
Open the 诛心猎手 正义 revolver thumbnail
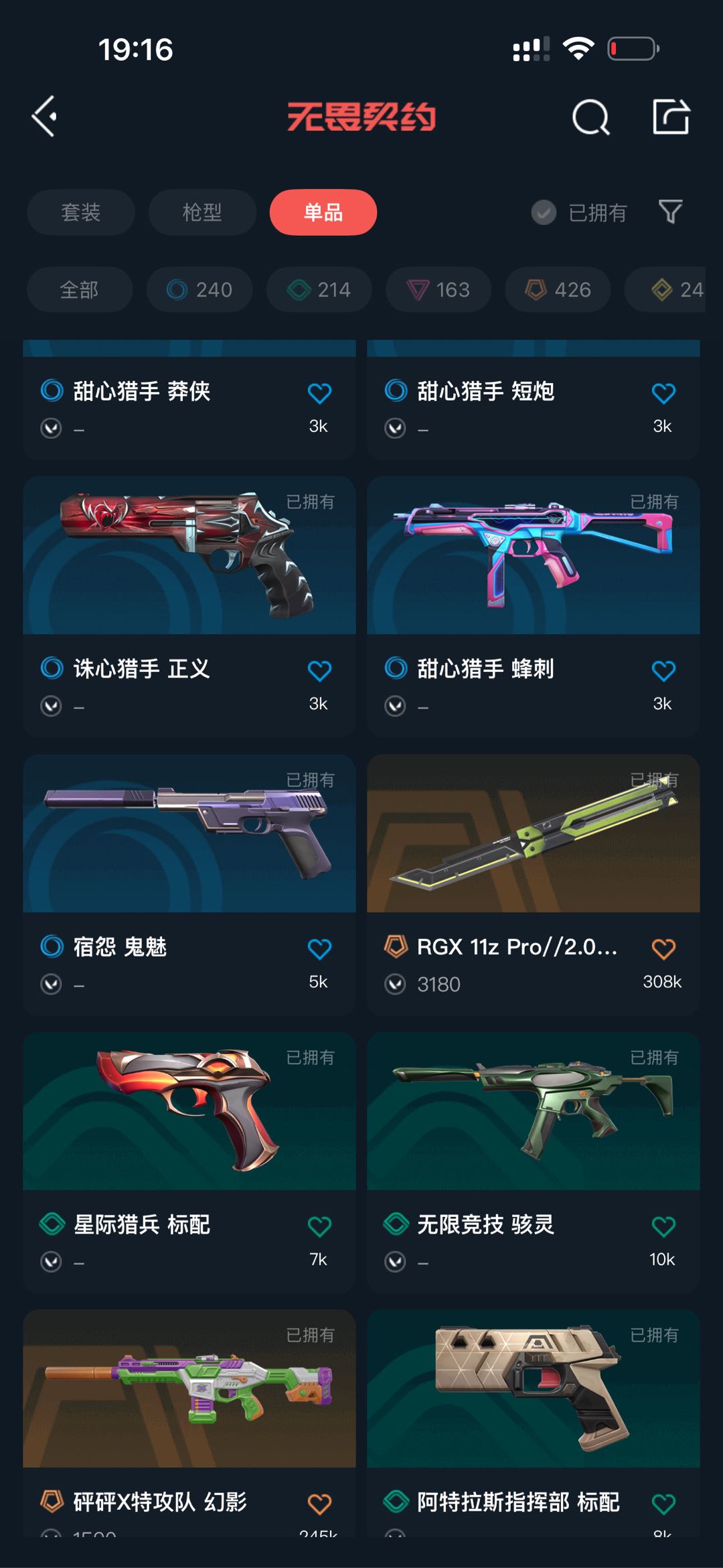189,555
